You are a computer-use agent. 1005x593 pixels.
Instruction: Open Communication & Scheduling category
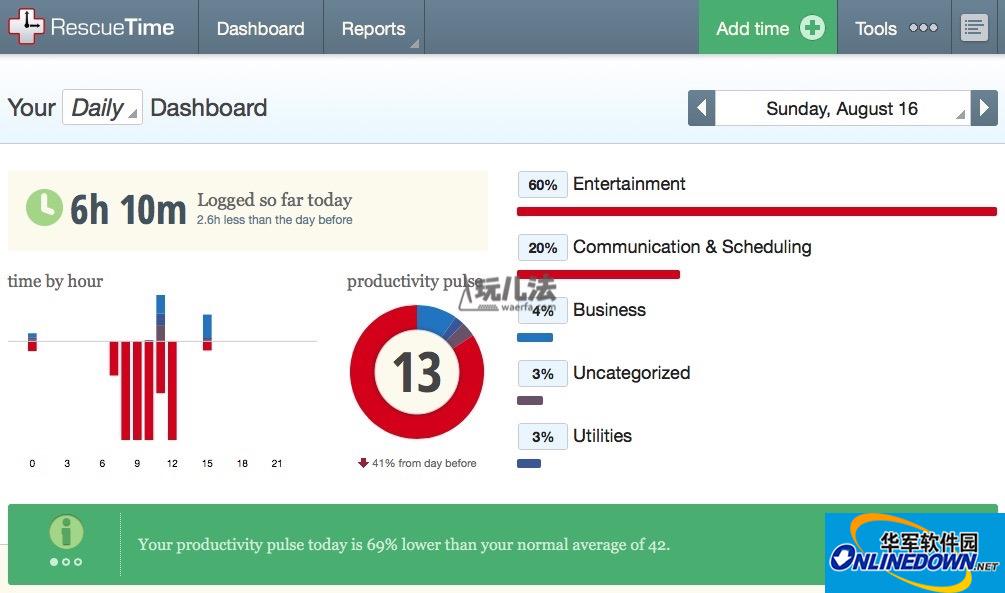pyautogui.click(x=692, y=247)
